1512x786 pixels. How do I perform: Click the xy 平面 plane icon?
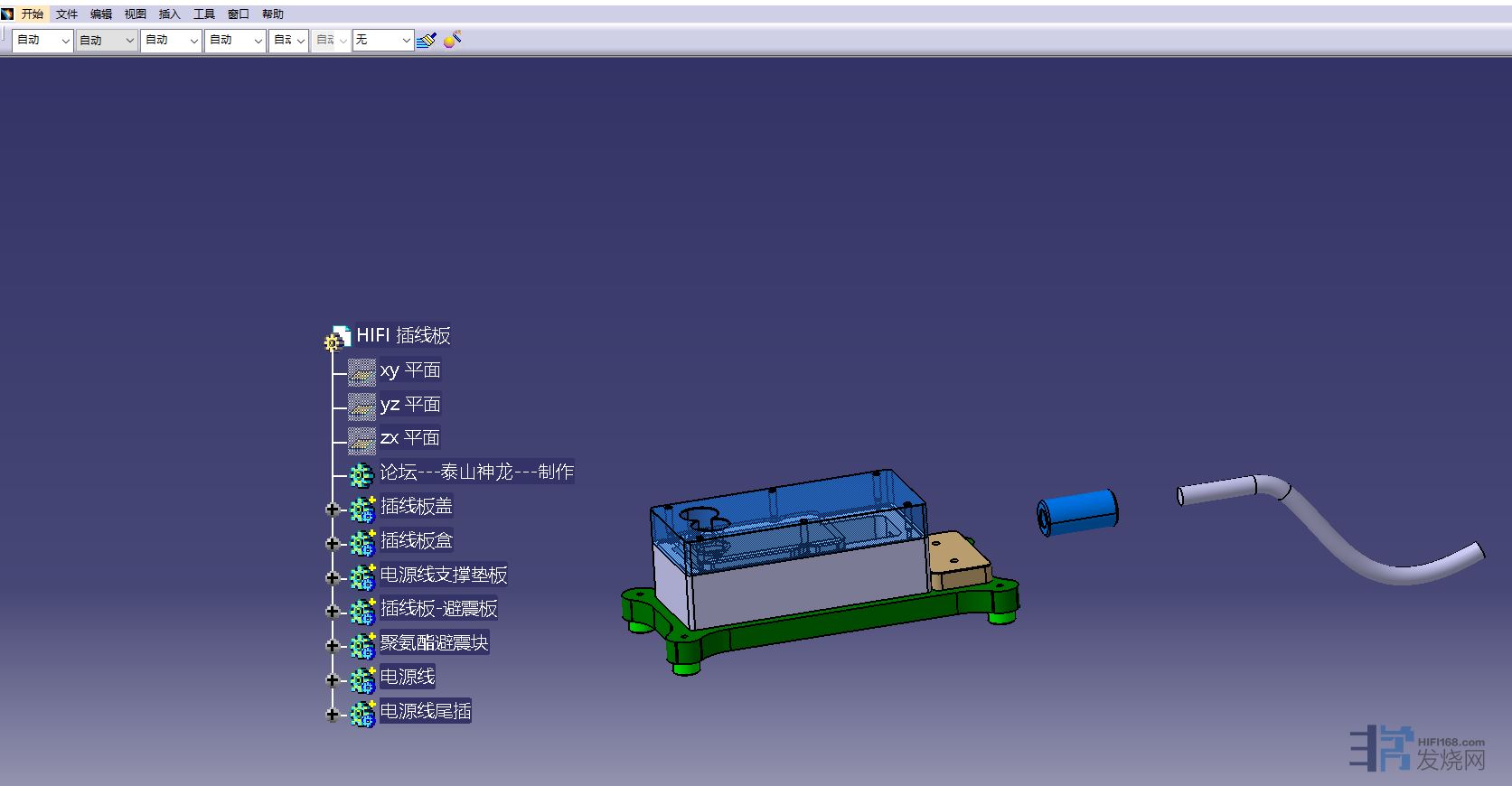coord(362,371)
